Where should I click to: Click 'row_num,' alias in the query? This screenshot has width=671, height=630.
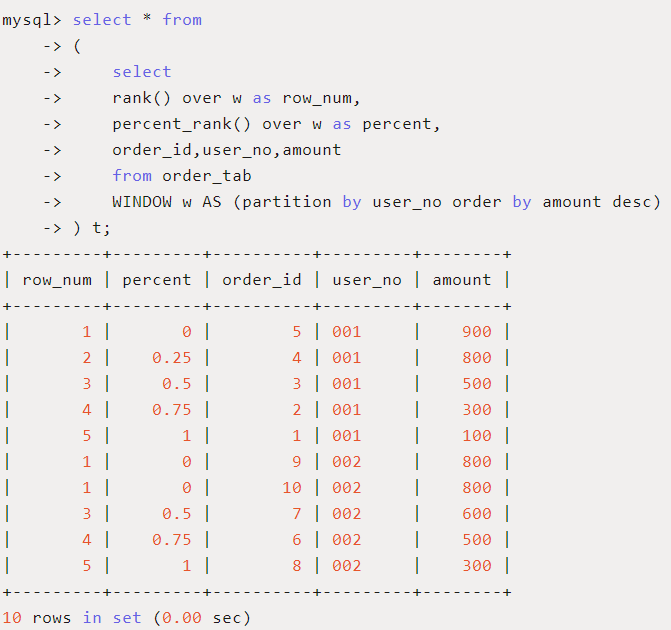321,98
